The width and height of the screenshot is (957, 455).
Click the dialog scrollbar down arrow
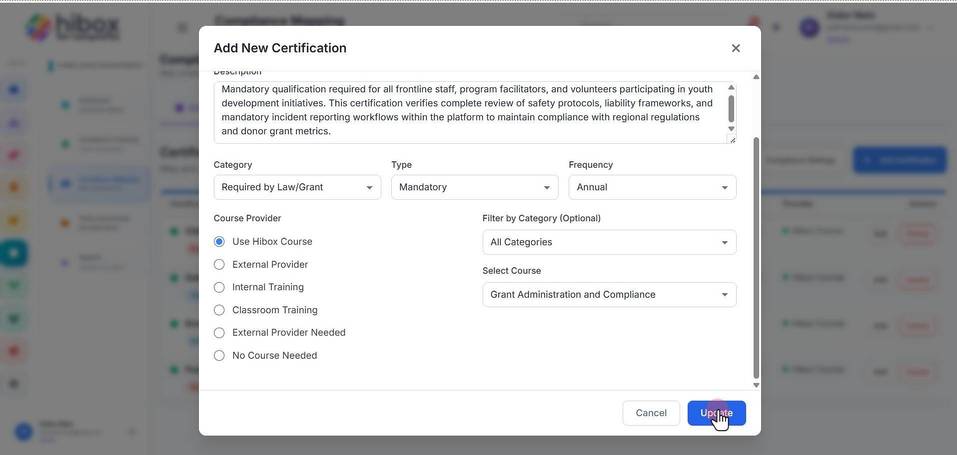click(x=756, y=385)
